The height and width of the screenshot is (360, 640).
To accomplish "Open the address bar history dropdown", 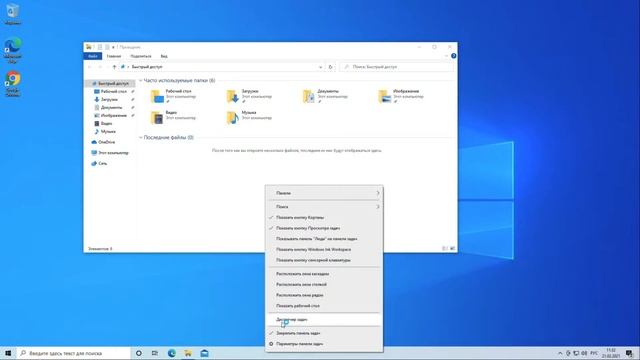I will tap(320, 67).
